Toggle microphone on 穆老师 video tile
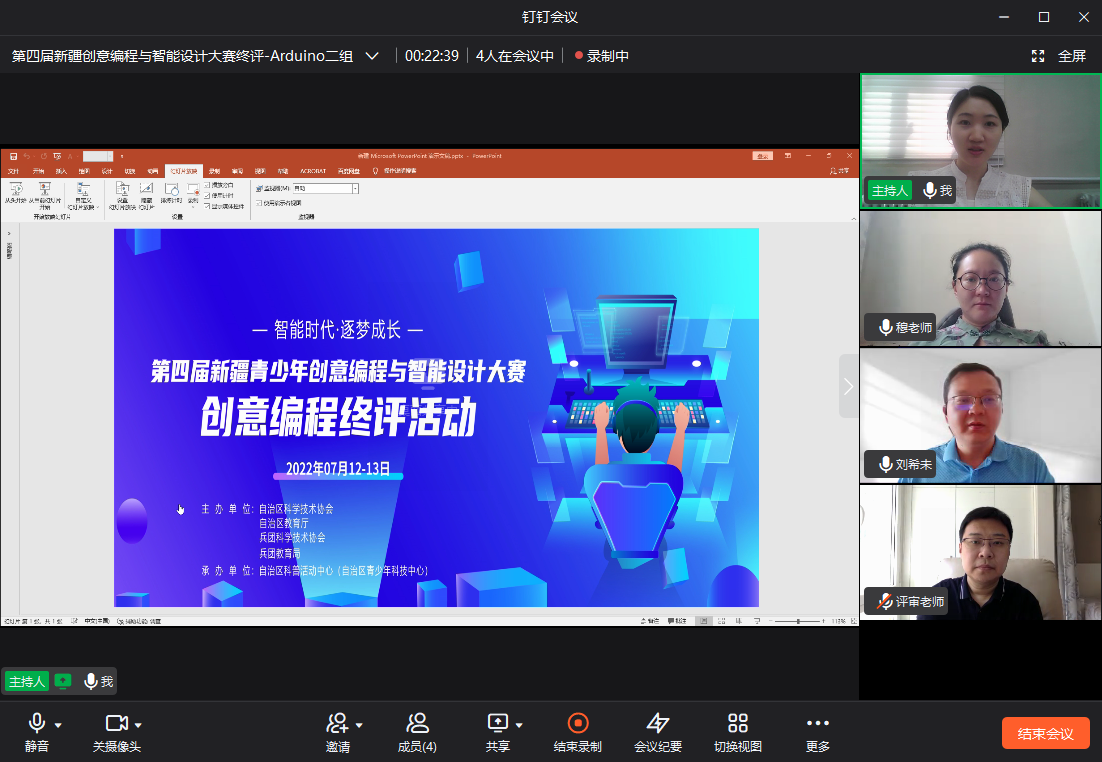The height and width of the screenshot is (762, 1102). pyautogui.click(x=885, y=327)
